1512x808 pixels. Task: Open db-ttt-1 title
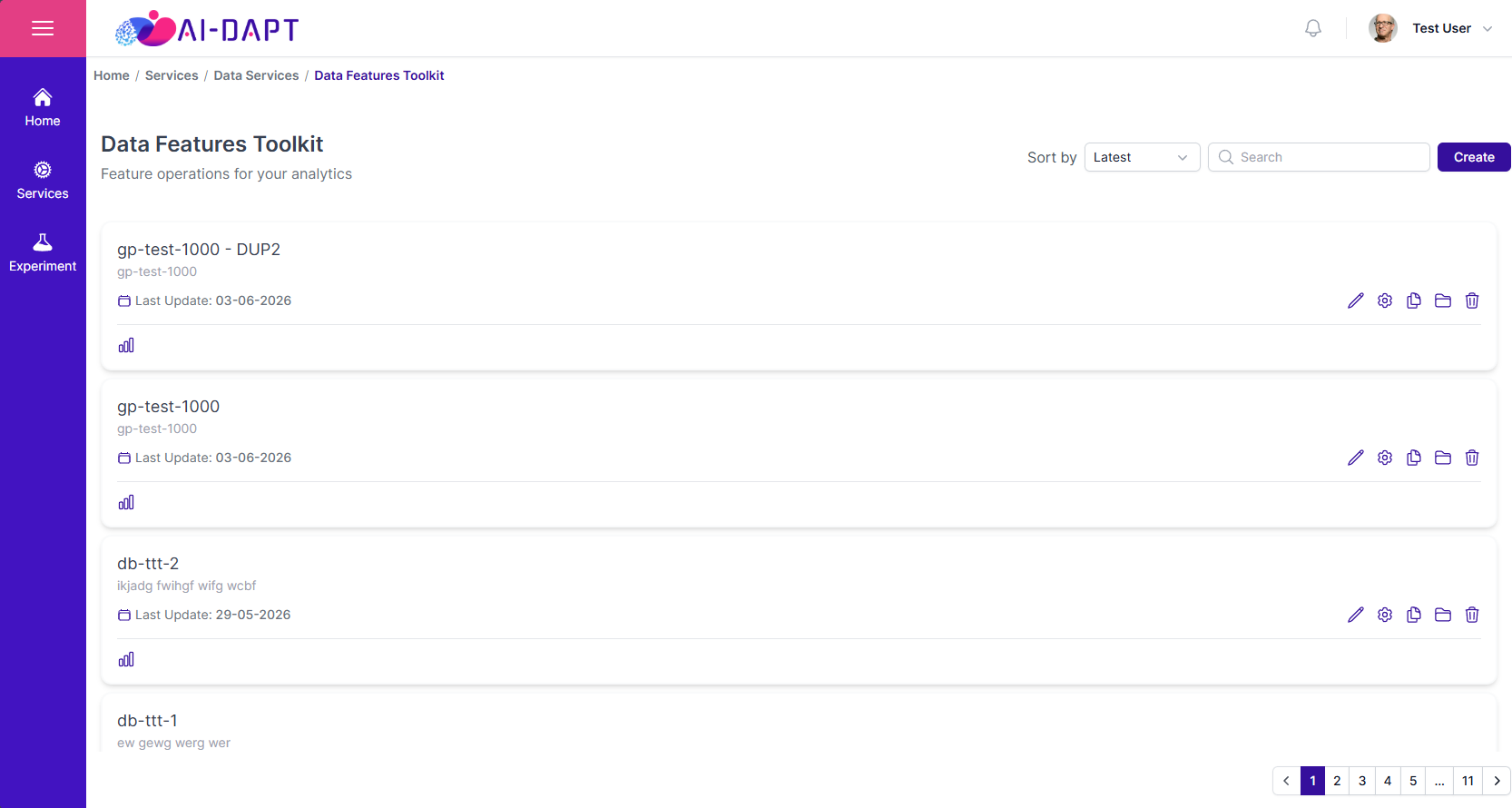[x=147, y=721]
